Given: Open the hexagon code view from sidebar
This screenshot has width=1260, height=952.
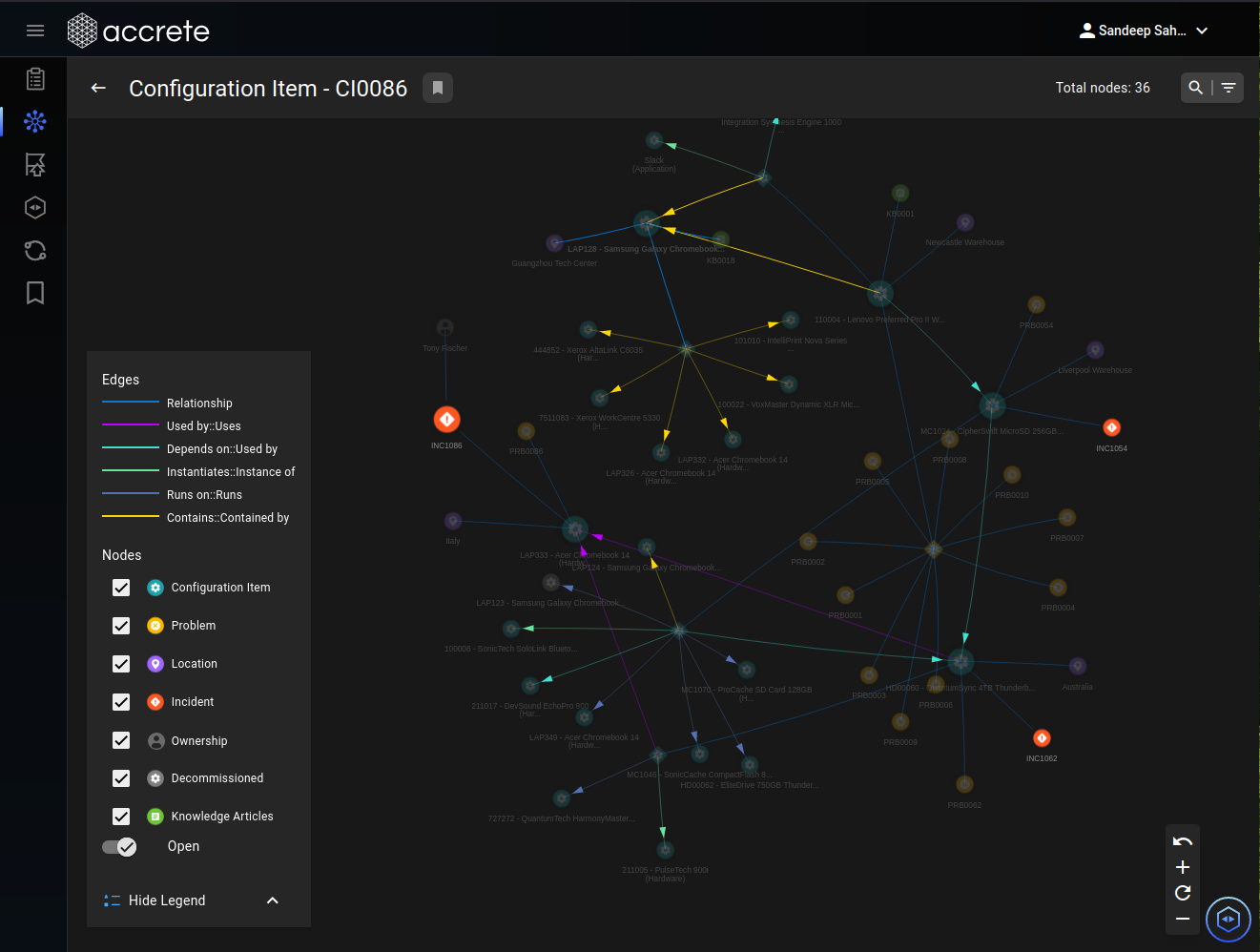Looking at the screenshot, I should click(x=35, y=207).
